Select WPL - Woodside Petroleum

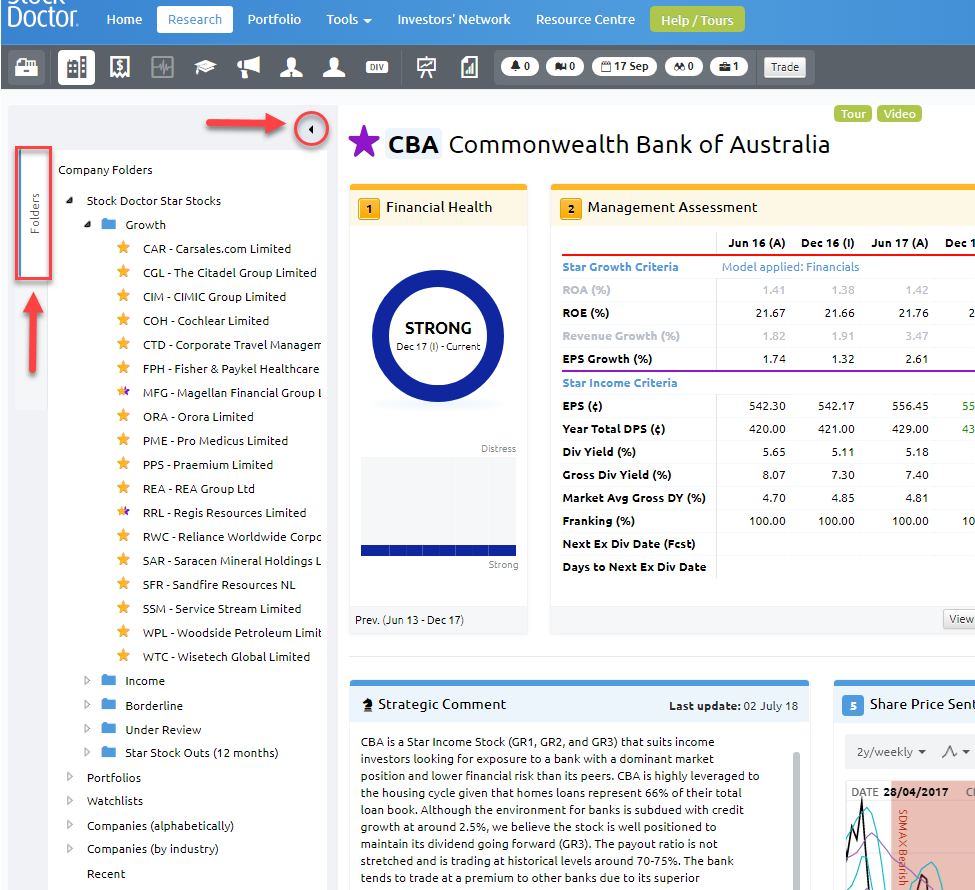pyautogui.click(x=232, y=633)
